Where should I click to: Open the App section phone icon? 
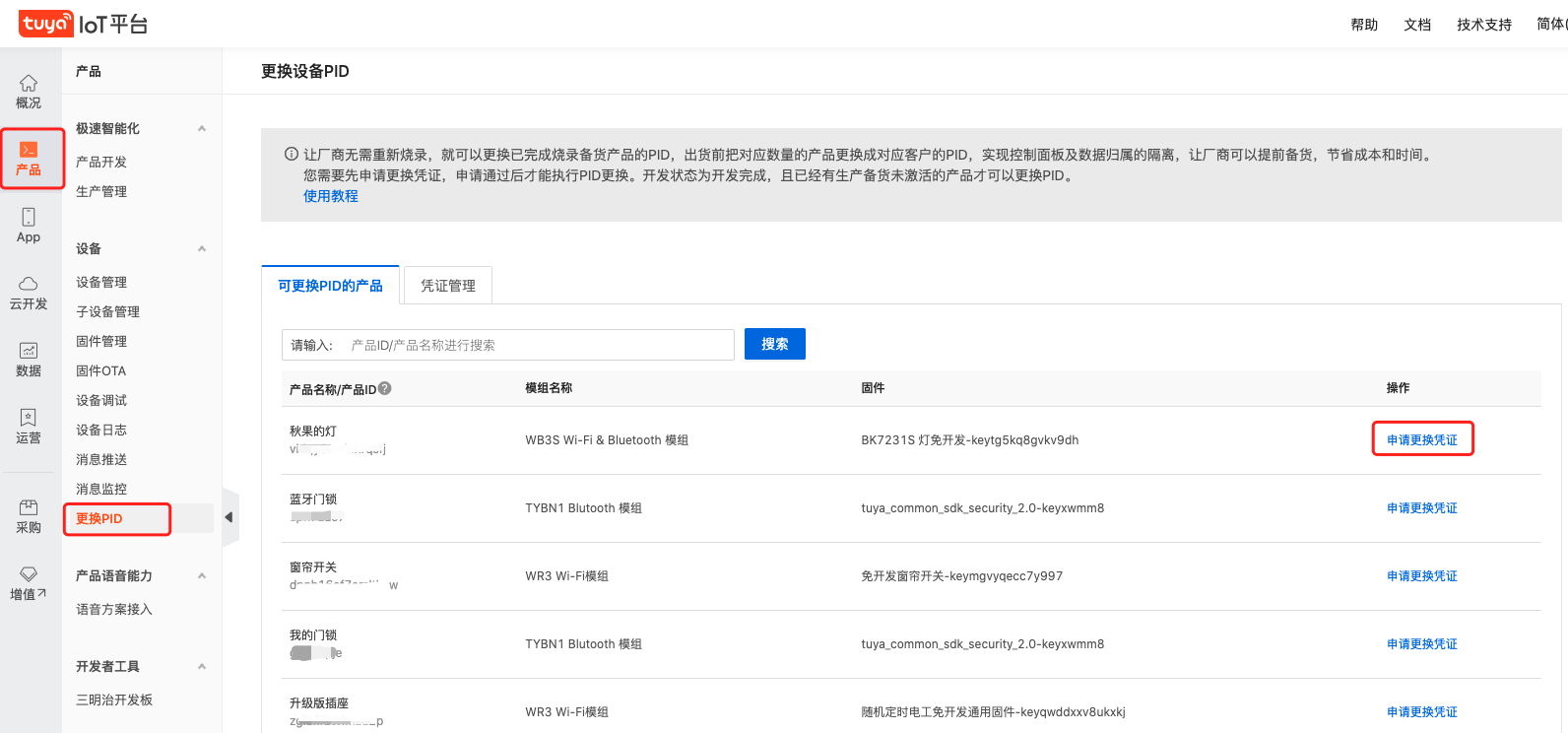tap(29, 218)
